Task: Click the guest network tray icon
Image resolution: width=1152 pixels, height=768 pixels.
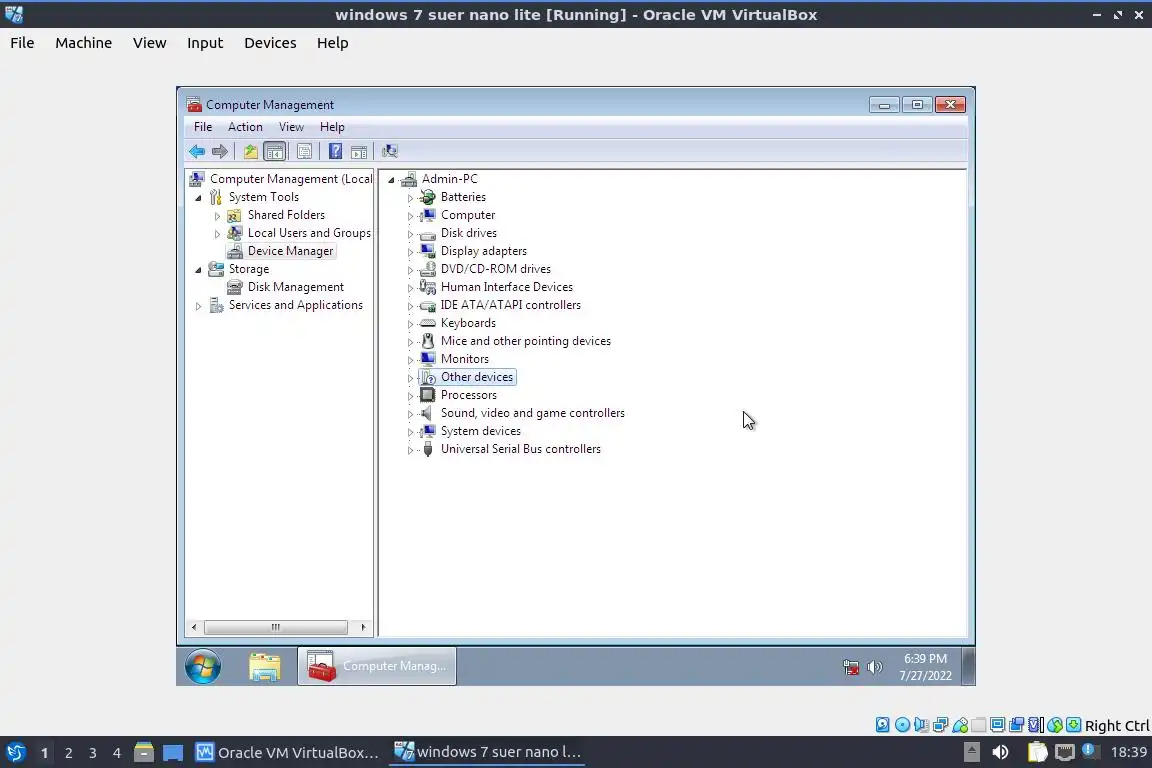Action: click(x=851, y=667)
